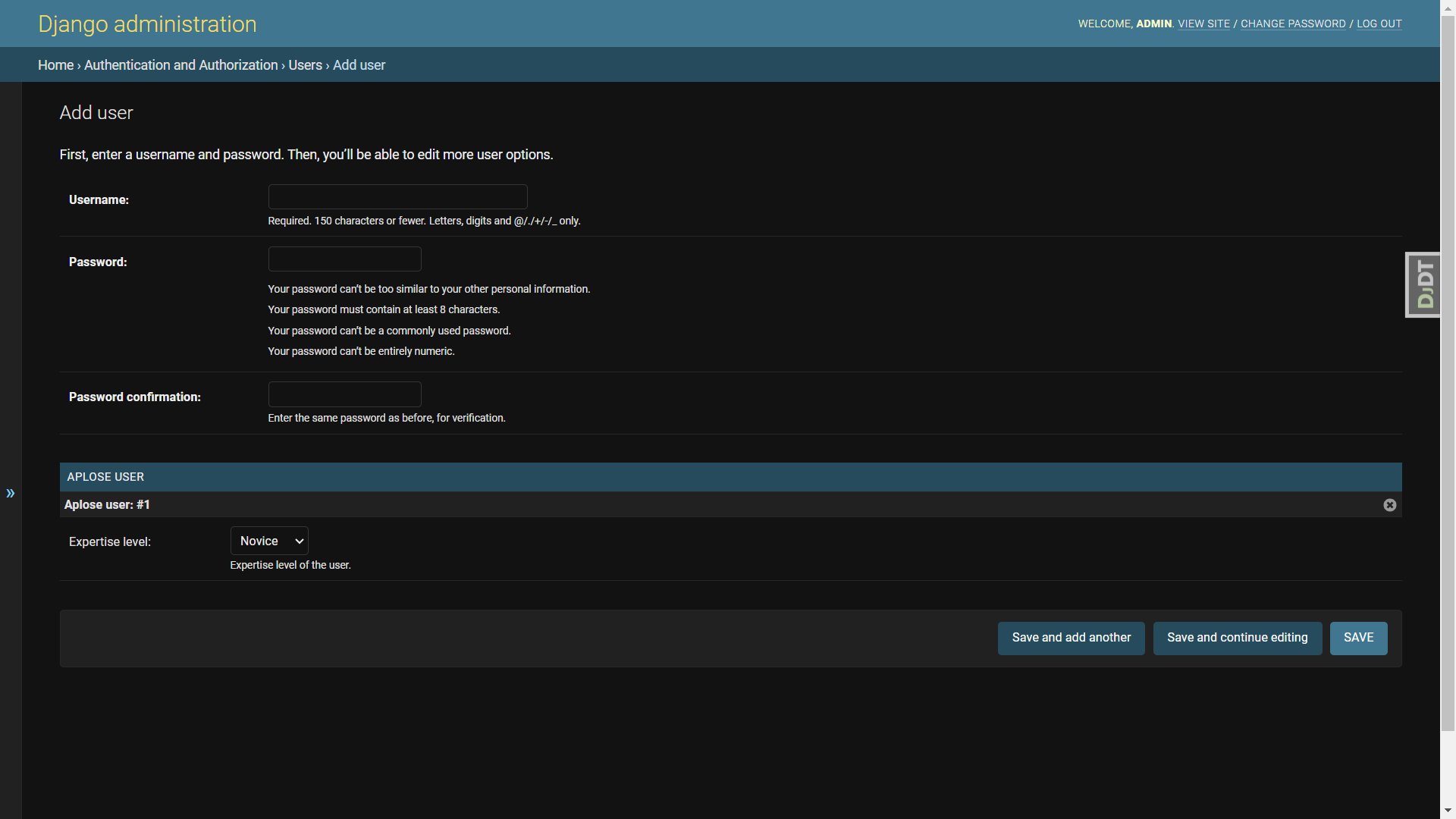Click Save and continue editing
Image resolution: width=1456 pixels, height=819 pixels.
[x=1237, y=638]
